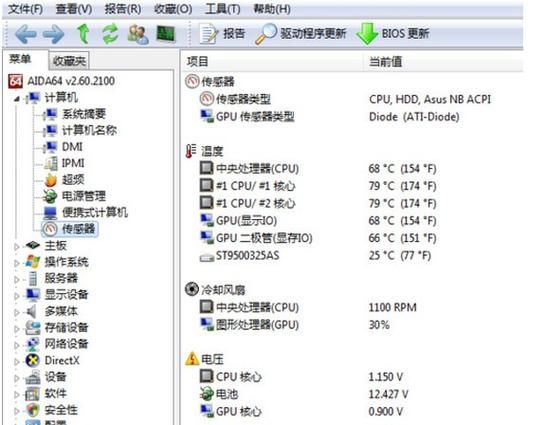This screenshot has width=546, height=425.
Task: Click the 主板 motherboard icon
Action: coord(33,245)
